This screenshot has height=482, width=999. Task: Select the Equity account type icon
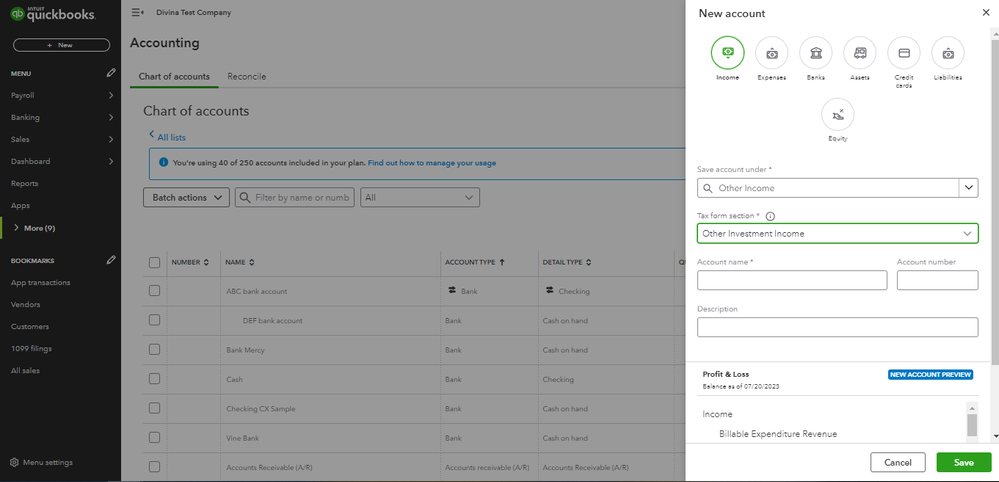coord(838,115)
